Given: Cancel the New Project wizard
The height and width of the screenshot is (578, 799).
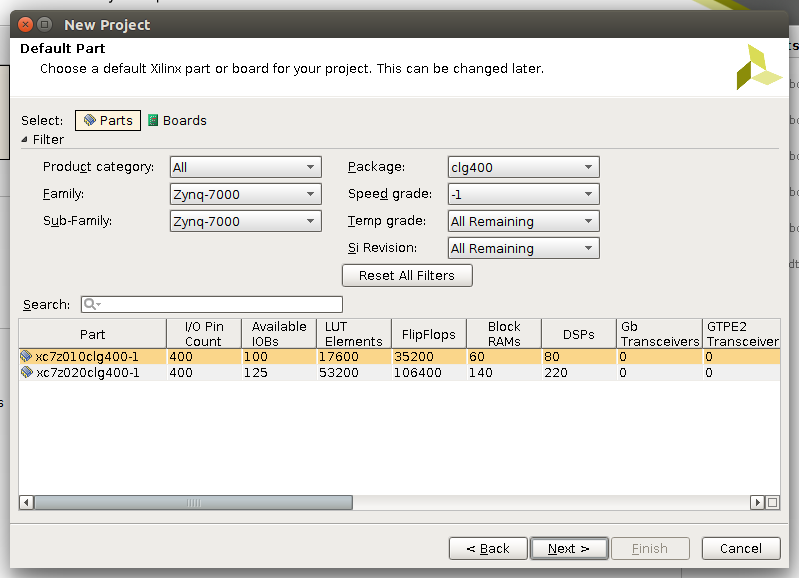Looking at the screenshot, I should 741,548.
